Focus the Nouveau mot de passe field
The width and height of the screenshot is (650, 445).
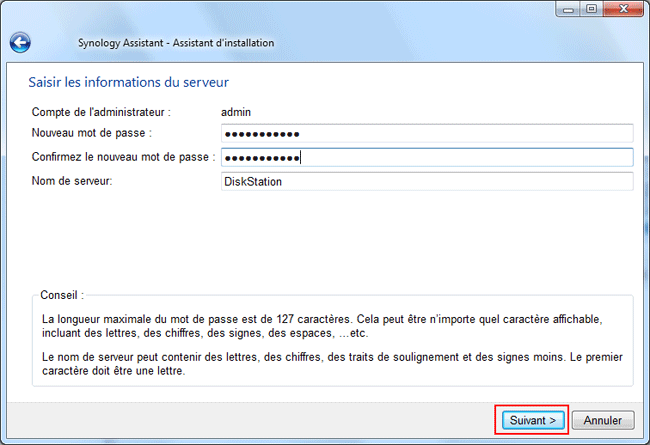(x=427, y=134)
